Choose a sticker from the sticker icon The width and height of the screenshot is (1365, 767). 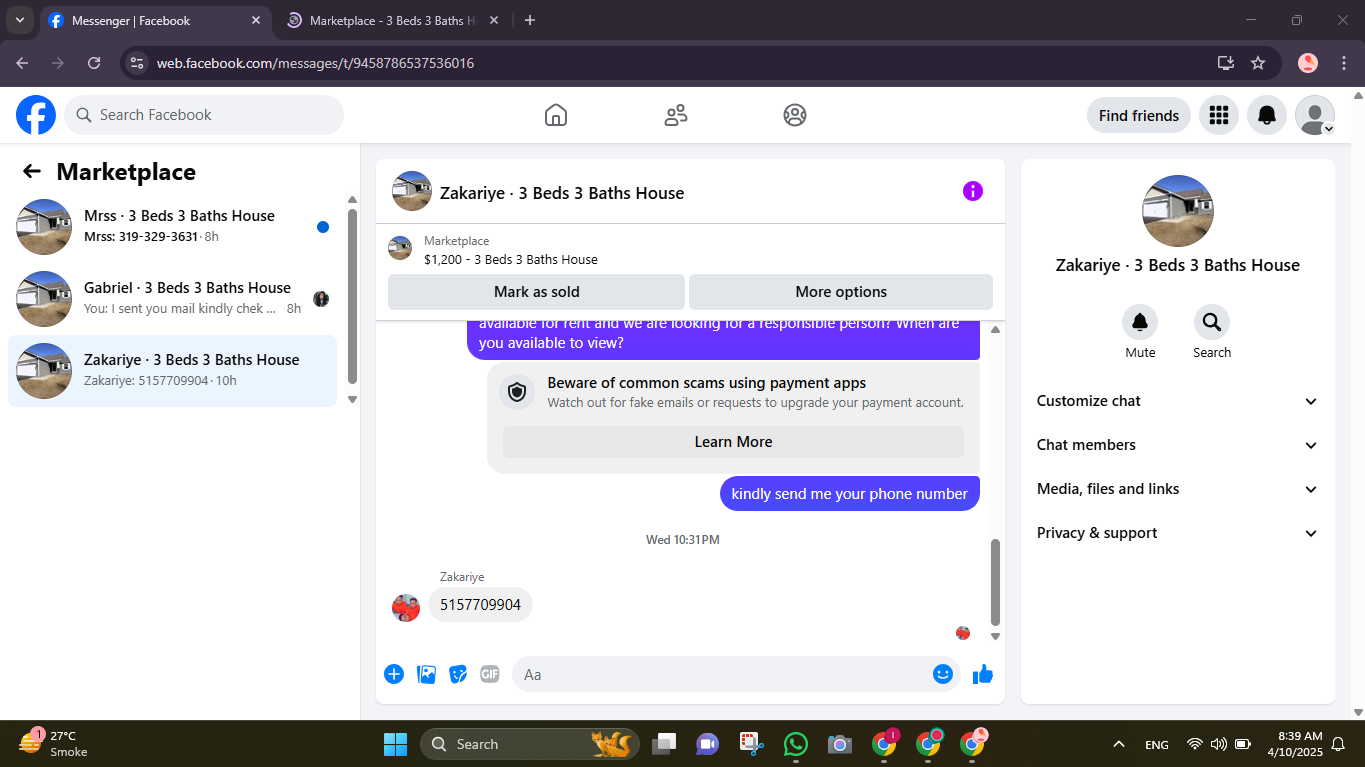click(x=458, y=674)
